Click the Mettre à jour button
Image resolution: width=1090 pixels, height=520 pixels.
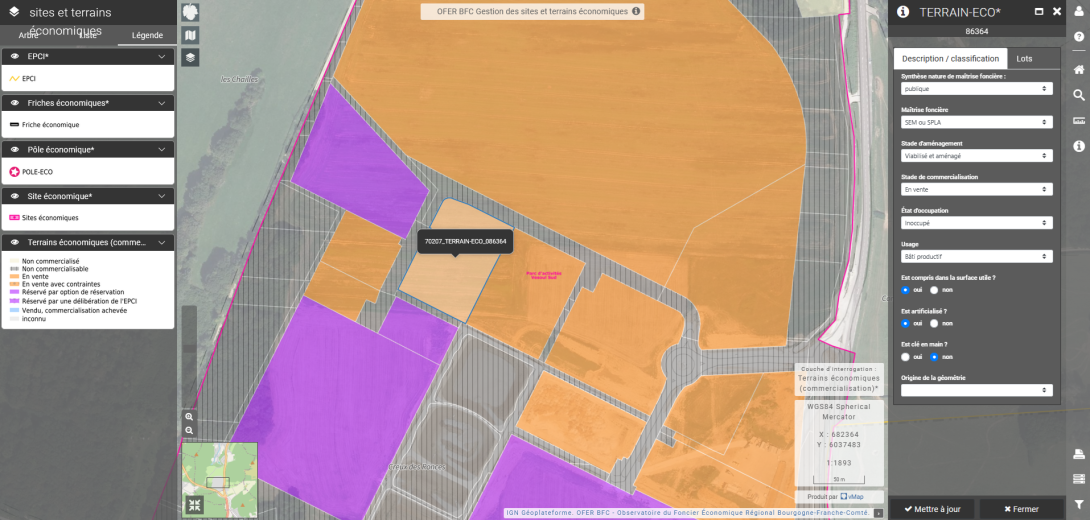tap(932, 509)
